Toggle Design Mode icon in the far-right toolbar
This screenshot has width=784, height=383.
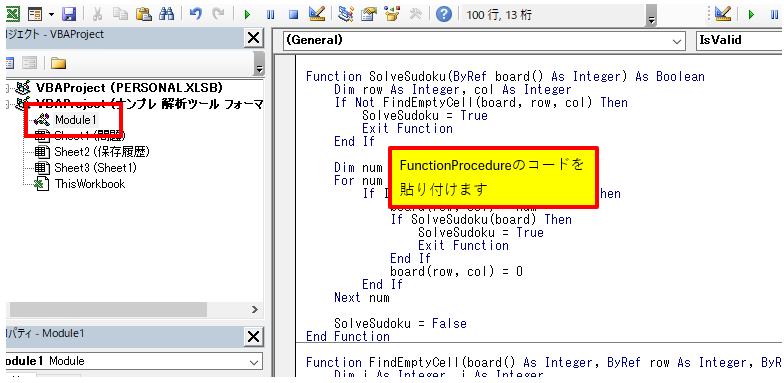pyautogui.click(x=723, y=14)
